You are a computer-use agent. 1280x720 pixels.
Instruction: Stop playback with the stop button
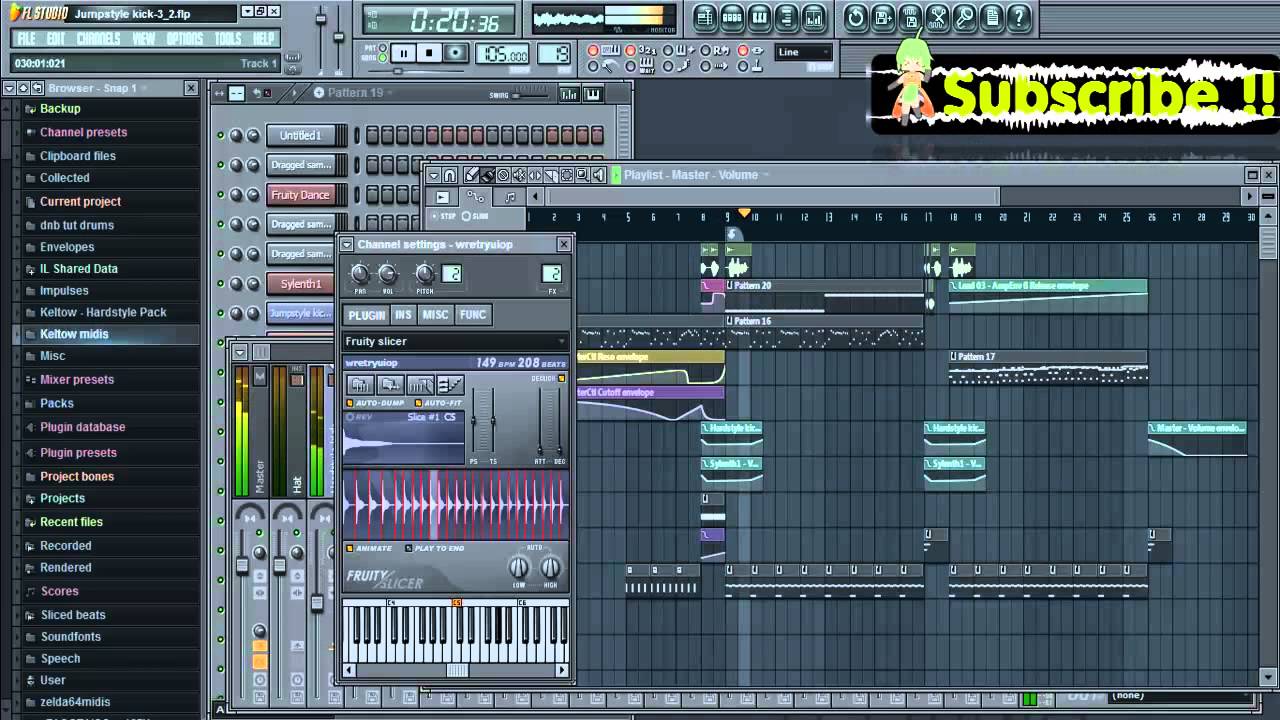click(429, 53)
